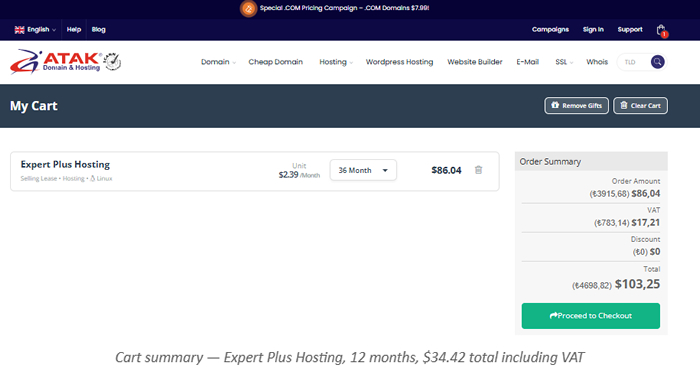Open E-Mail menu item
The height and width of the screenshot is (370, 700).
527,62
